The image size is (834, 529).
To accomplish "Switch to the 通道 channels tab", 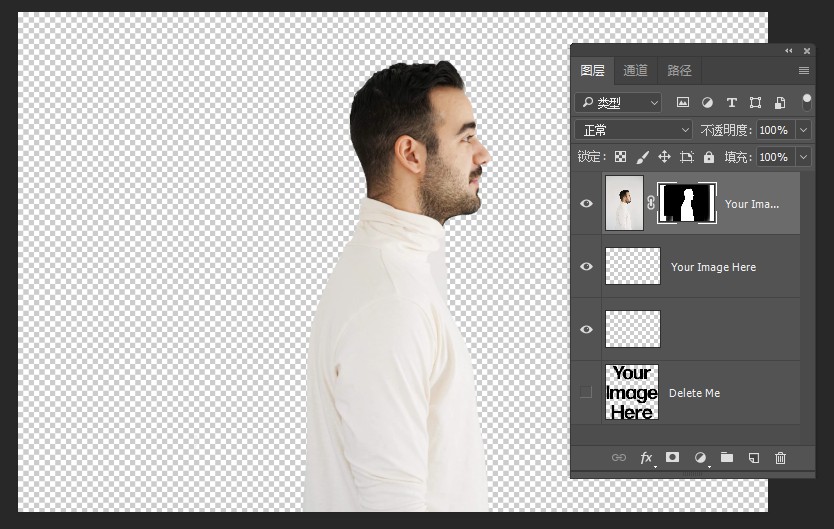I will tap(635, 70).
